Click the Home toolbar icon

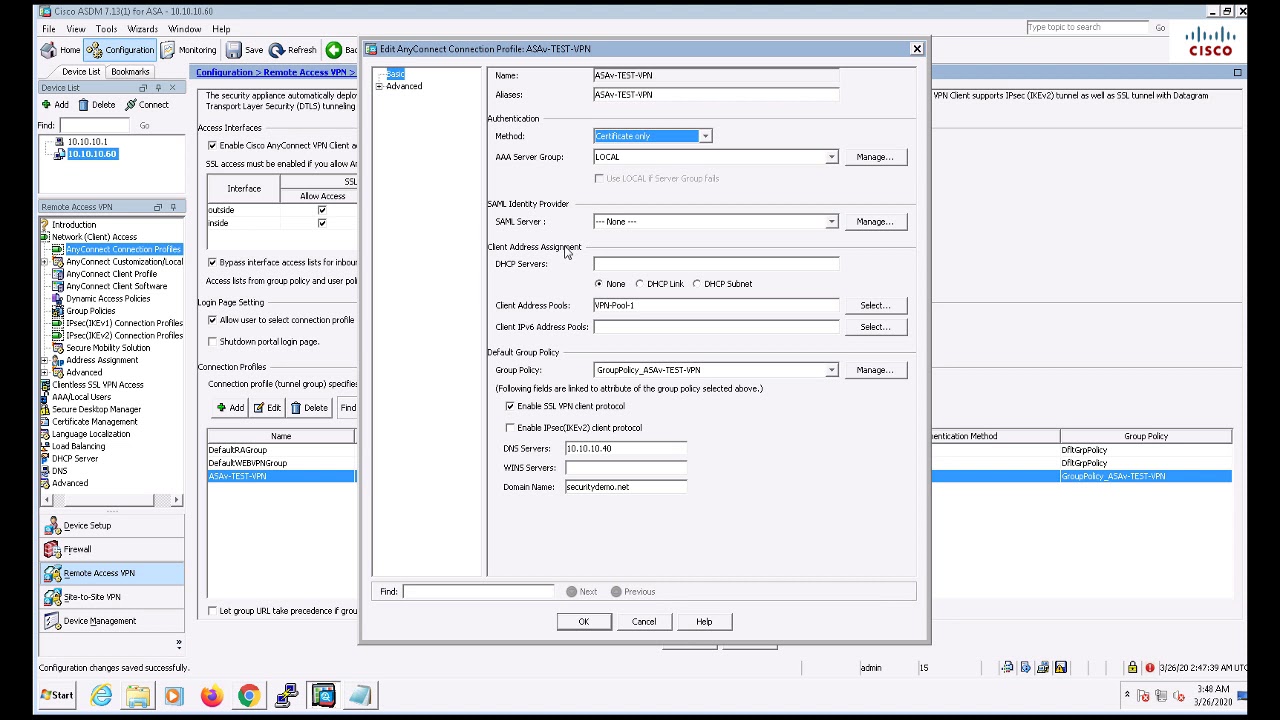[x=49, y=50]
